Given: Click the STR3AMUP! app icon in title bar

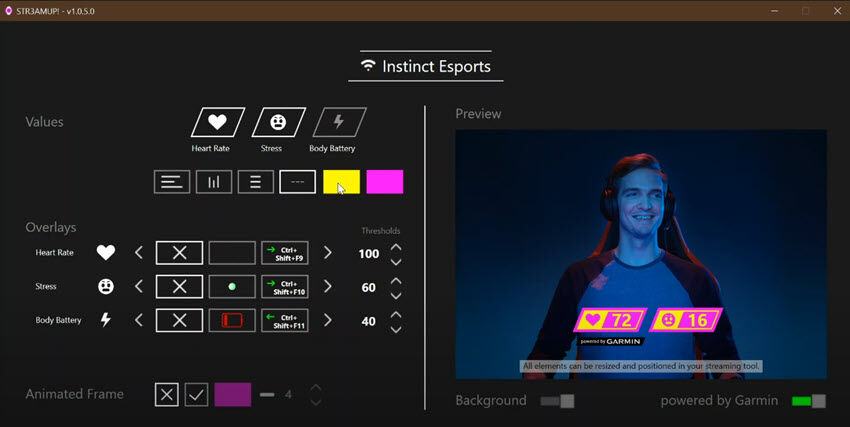Looking at the screenshot, I should pos(8,11).
